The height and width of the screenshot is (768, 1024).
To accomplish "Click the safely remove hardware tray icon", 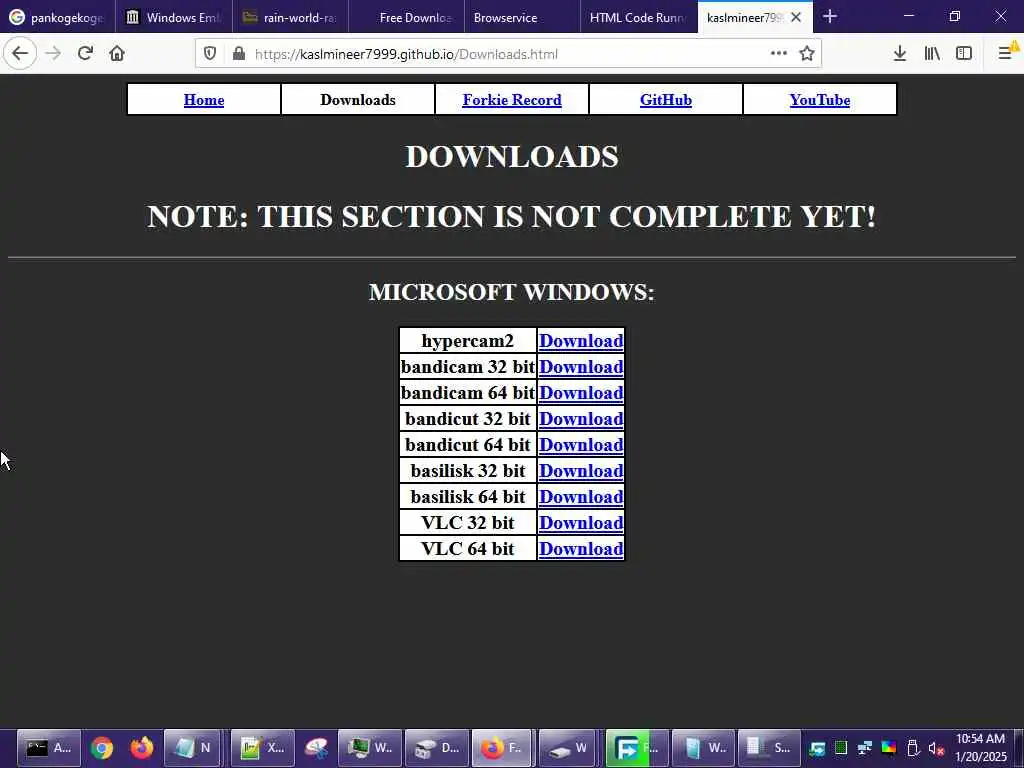I will (x=913, y=748).
